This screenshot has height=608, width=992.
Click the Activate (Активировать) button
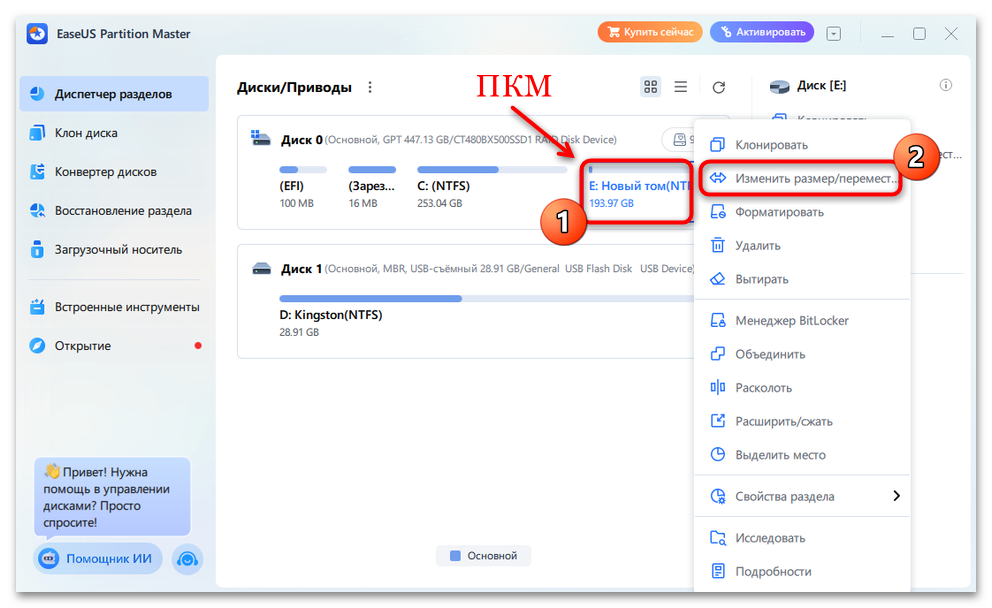pyautogui.click(x=762, y=32)
